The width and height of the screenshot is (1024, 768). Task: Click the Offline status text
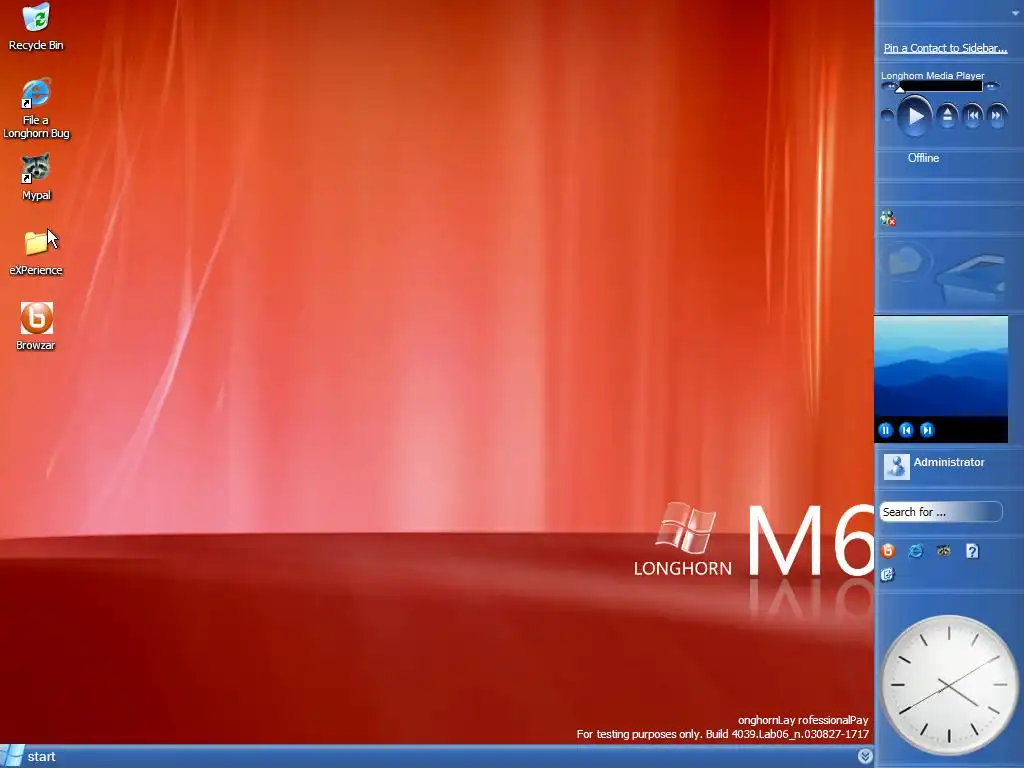(923, 158)
